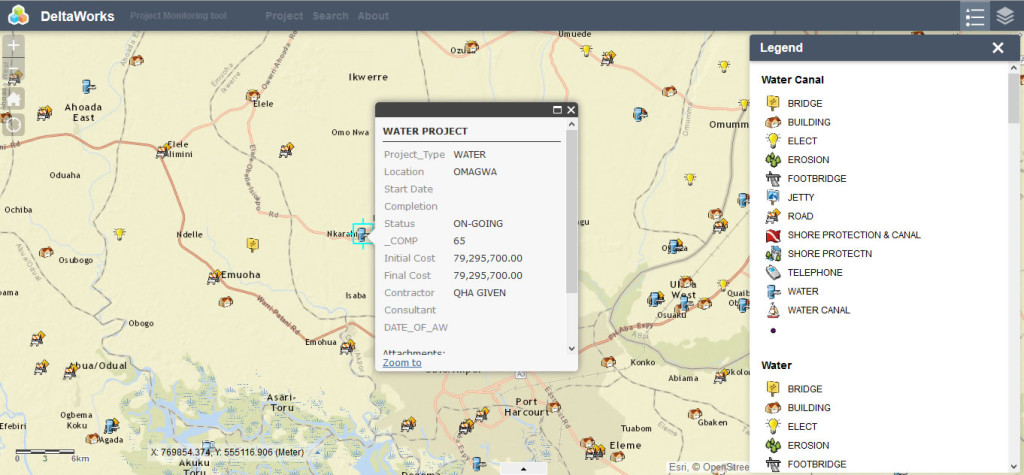Click the Zoom to link in popup
The image size is (1024, 475).
pyautogui.click(x=402, y=362)
